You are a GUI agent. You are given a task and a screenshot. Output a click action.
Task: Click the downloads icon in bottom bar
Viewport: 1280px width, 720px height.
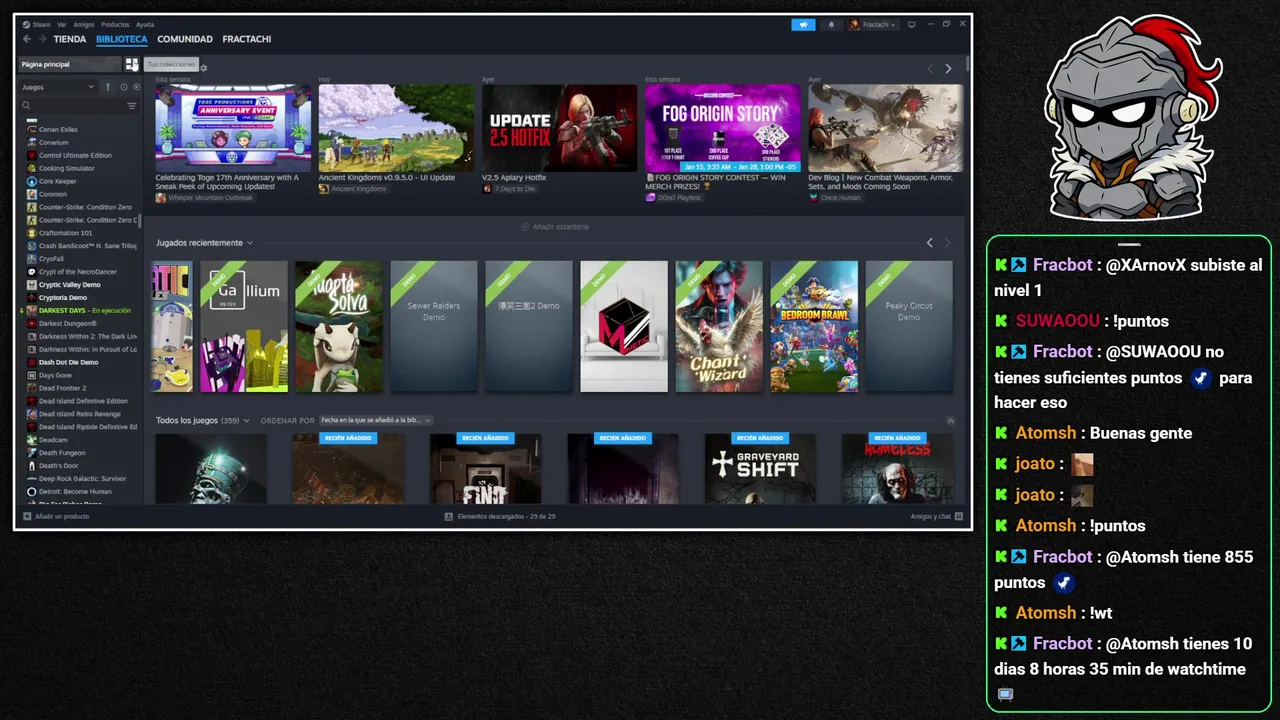[449, 516]
